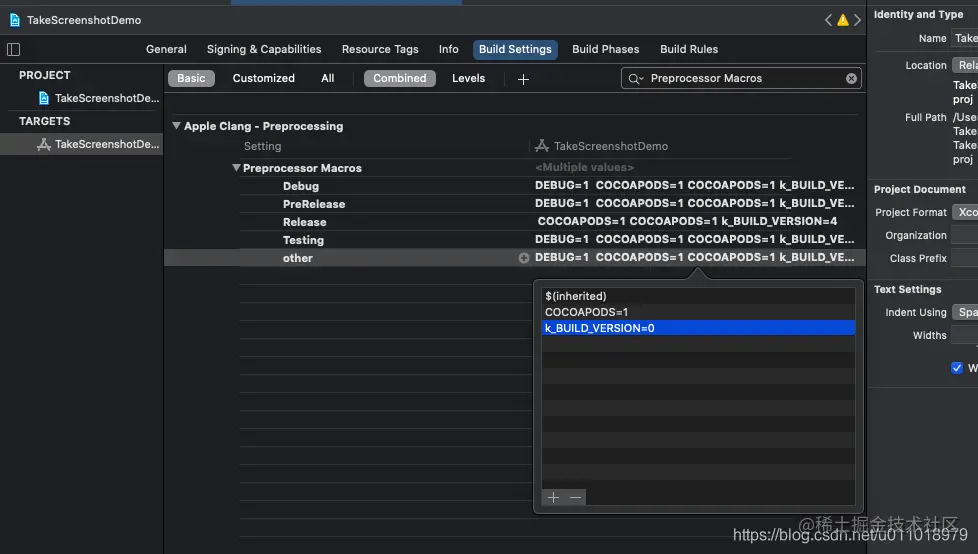Open the Project Format dropdown
Screen dimensions: 978x554
(x=966, y=212)
